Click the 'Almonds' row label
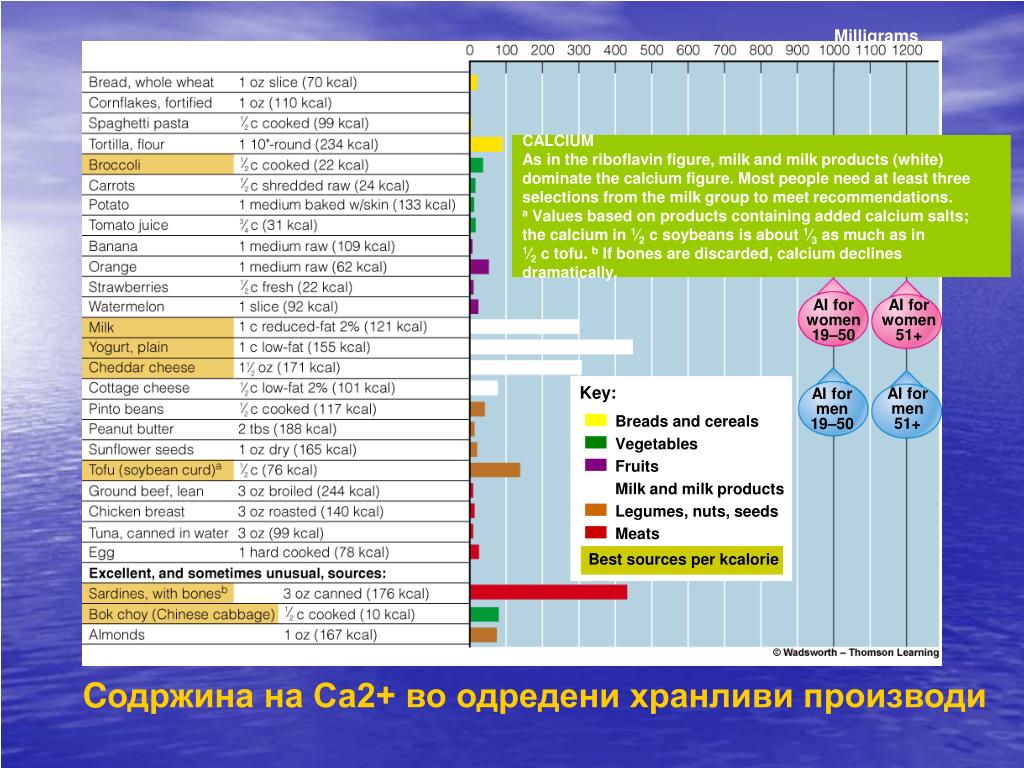The image size is (1024, 768). [x=116, y=635]
